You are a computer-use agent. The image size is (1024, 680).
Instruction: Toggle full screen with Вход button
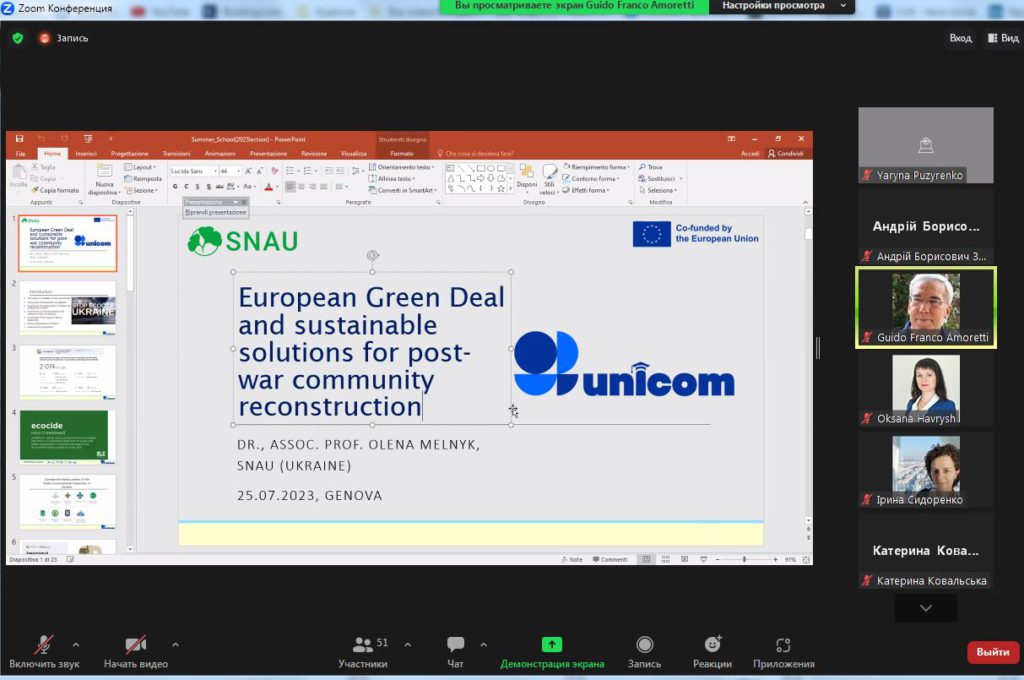coord(960,38)
